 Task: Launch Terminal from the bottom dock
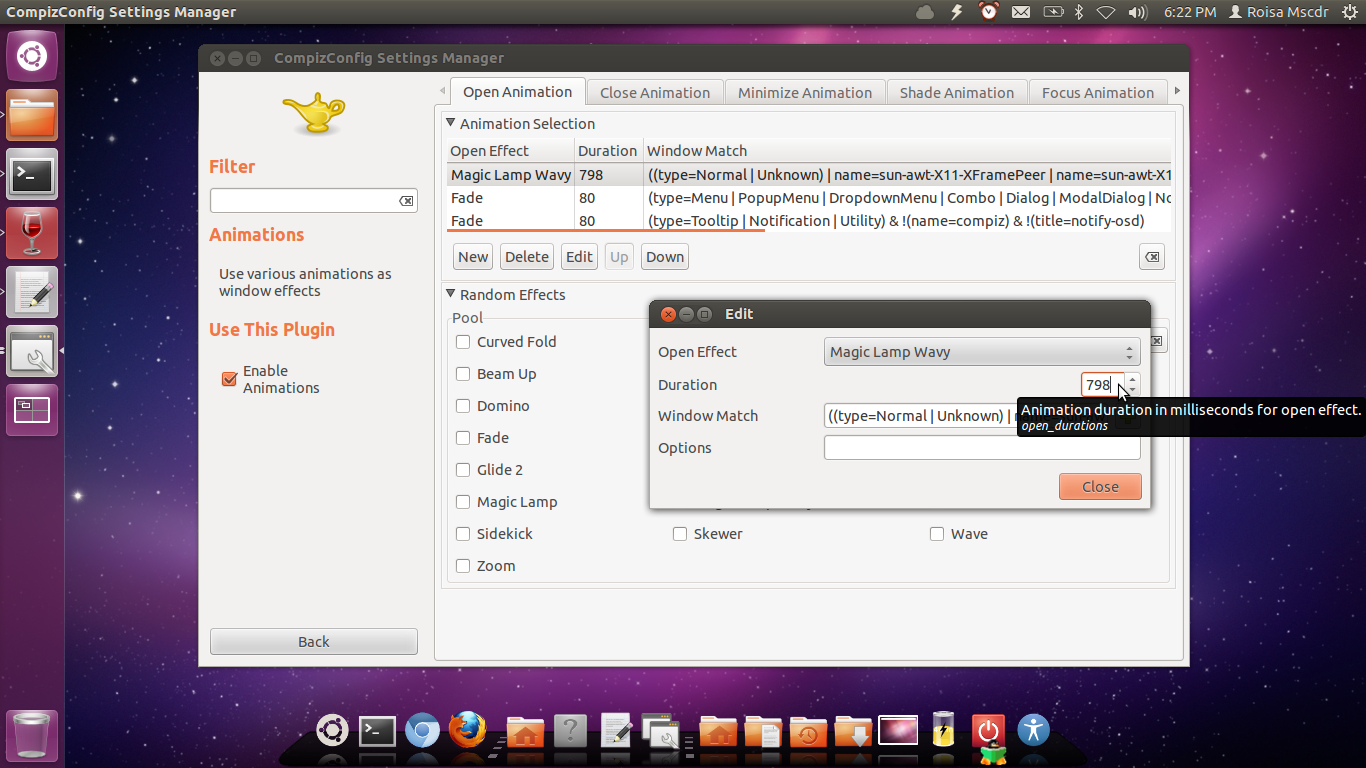point(377,731)
